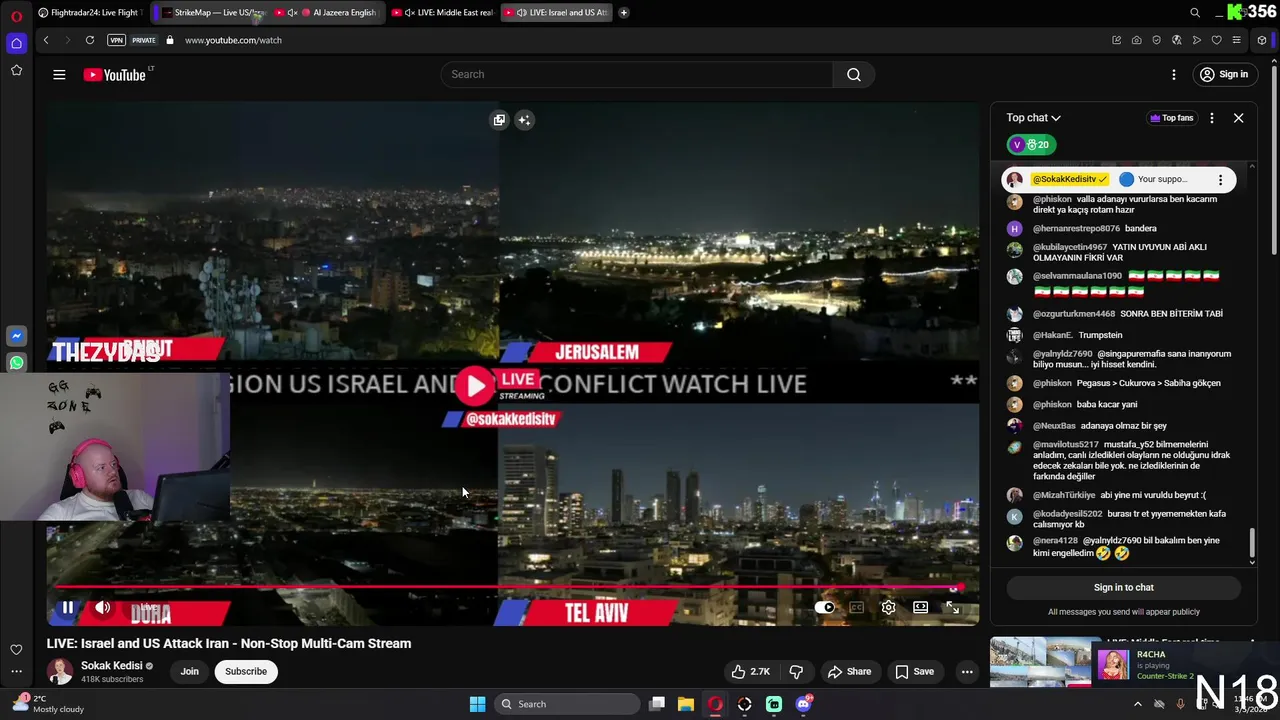Open Opera sidebar bookmarks star
The image size is (1280, 720).
click(16, 70)
